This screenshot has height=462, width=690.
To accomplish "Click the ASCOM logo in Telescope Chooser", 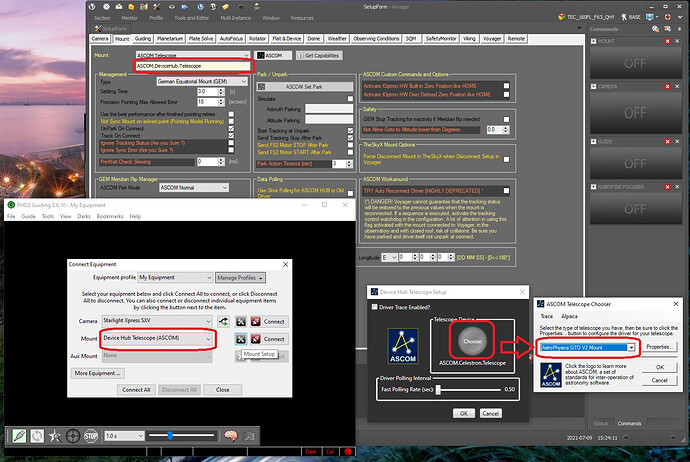I will click(x=551, y=375).
